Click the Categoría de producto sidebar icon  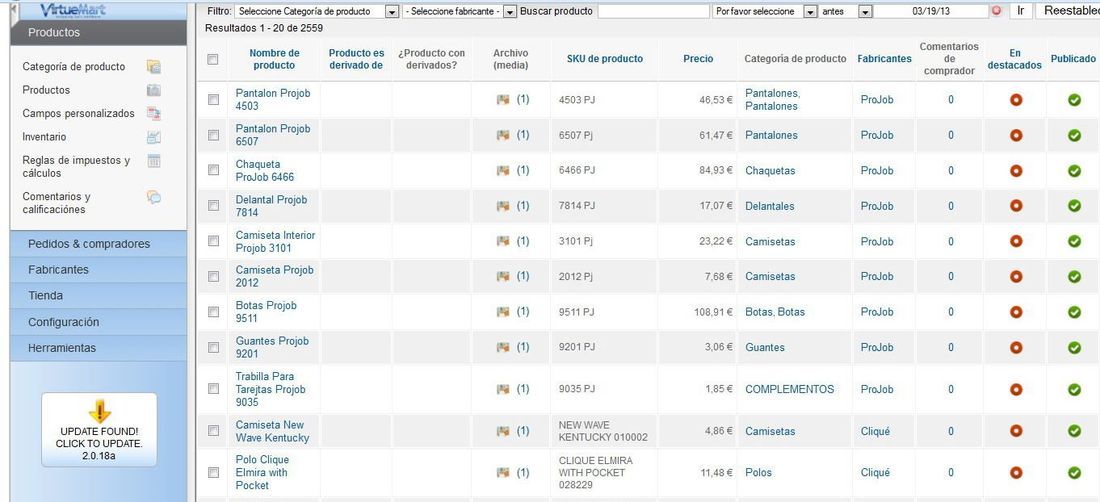coord(154,67)
